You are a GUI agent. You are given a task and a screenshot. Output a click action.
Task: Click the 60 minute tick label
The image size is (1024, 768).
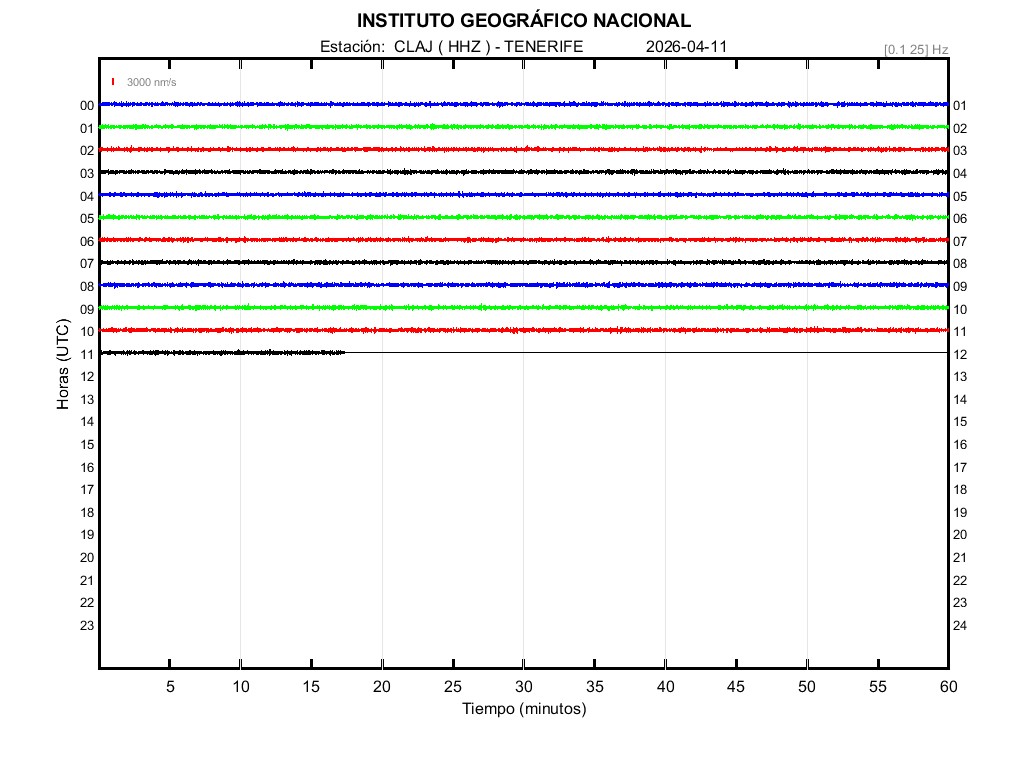[x=948, y=687]
